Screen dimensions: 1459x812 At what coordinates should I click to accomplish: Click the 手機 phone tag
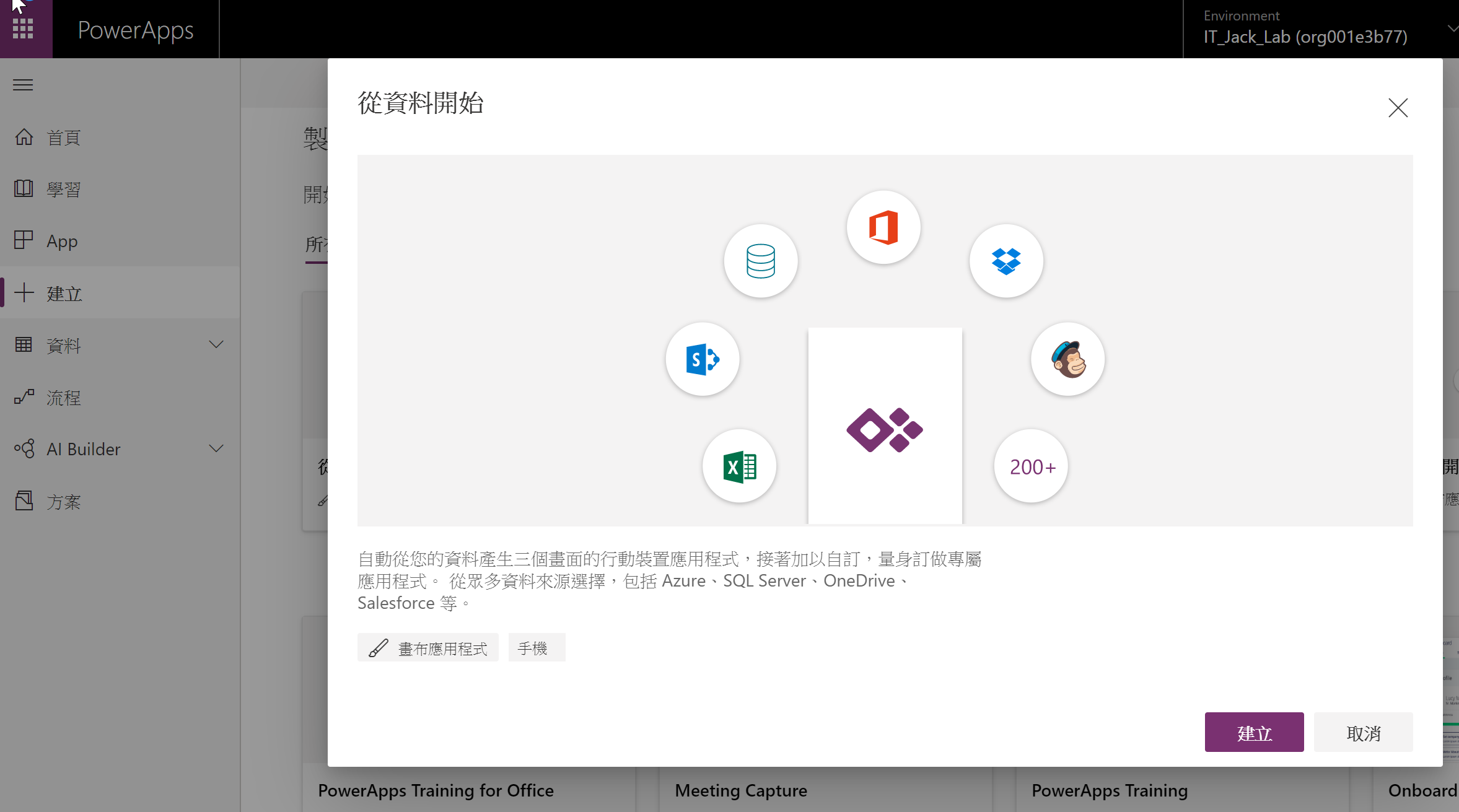coord(537,648)
